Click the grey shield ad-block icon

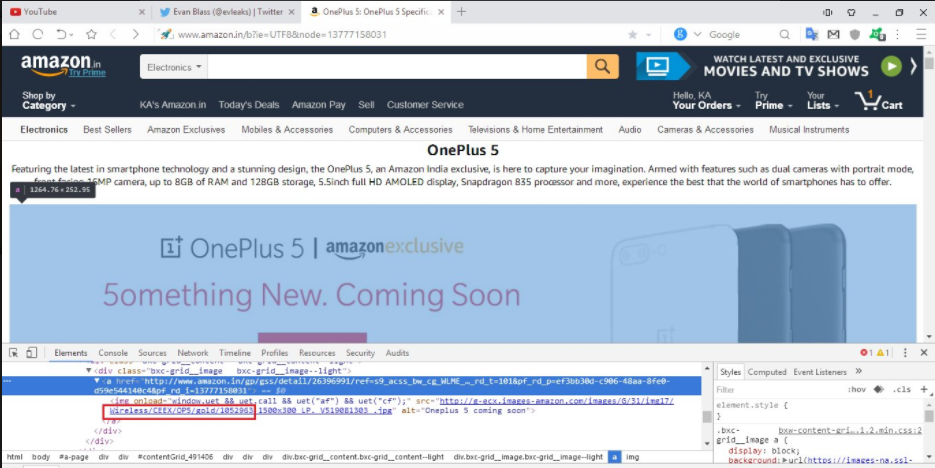point(854,35)
